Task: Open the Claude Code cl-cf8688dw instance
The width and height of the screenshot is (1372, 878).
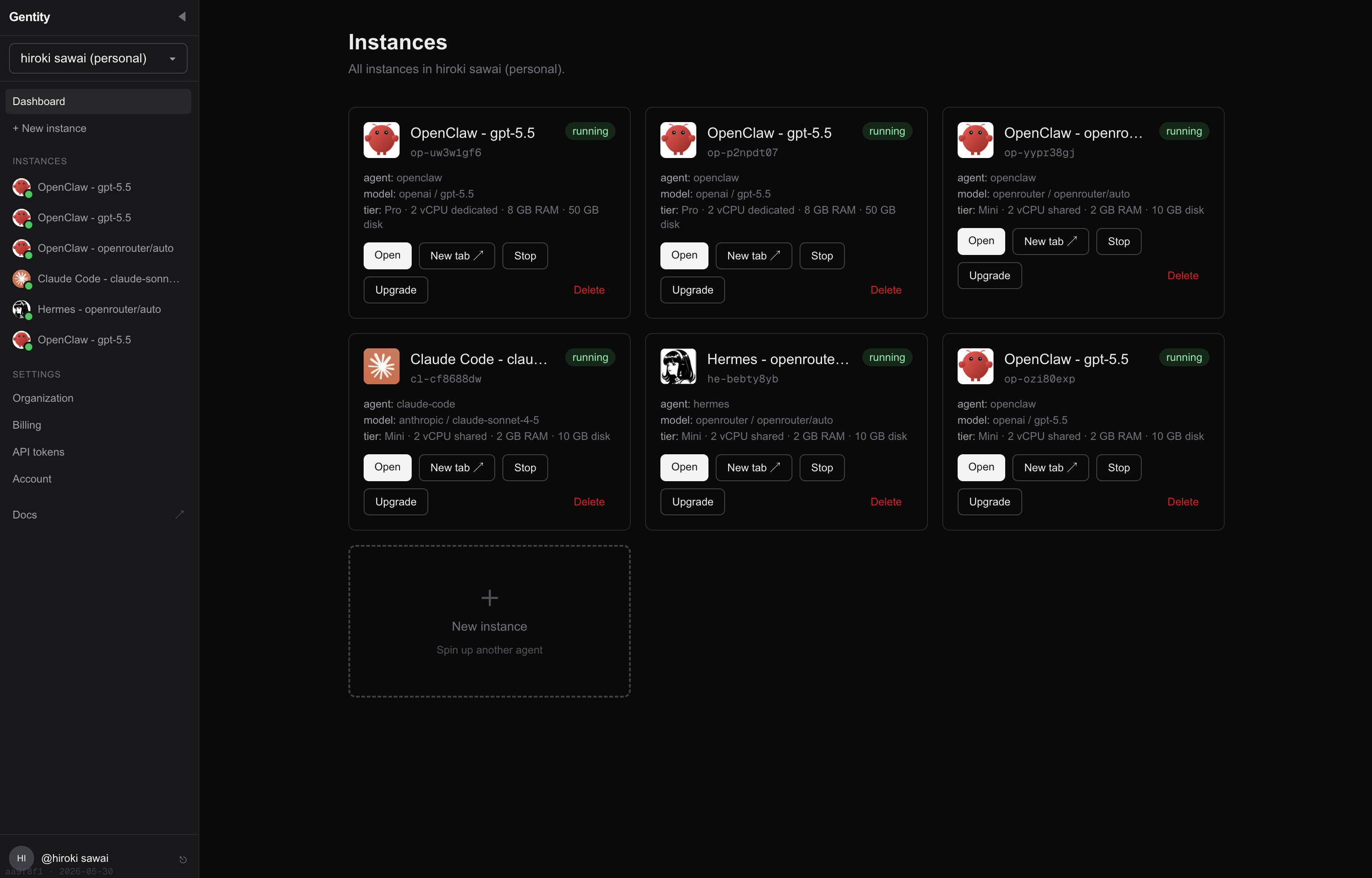Action: click(x=387, y=468)
